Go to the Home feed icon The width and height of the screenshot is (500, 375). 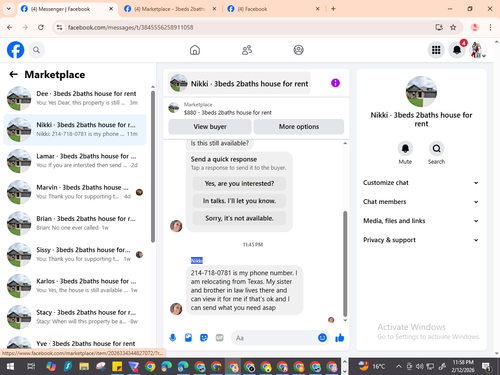pyautogui.click(x=195, y=50)
